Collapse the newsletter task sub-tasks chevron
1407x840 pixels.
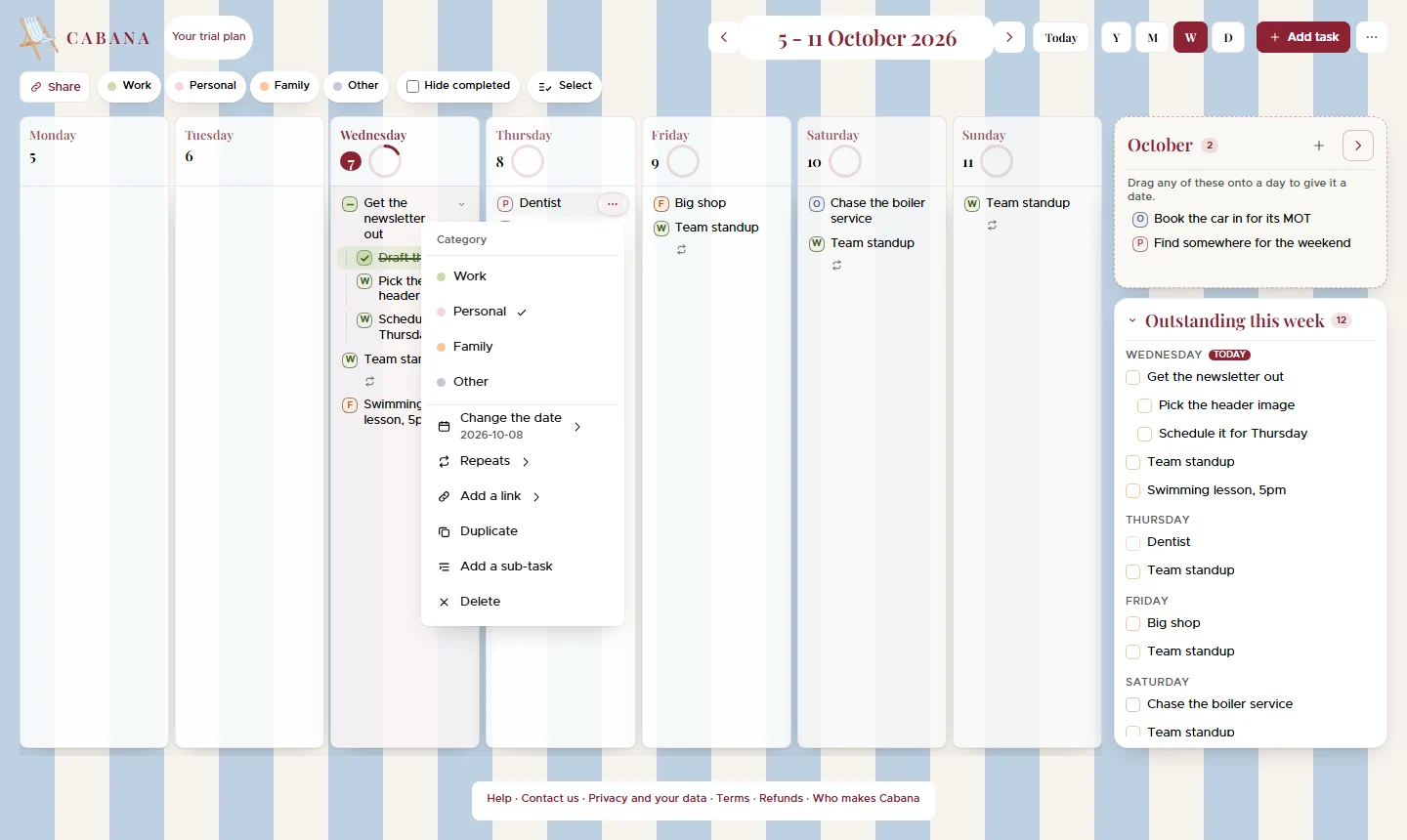(461, 204)
